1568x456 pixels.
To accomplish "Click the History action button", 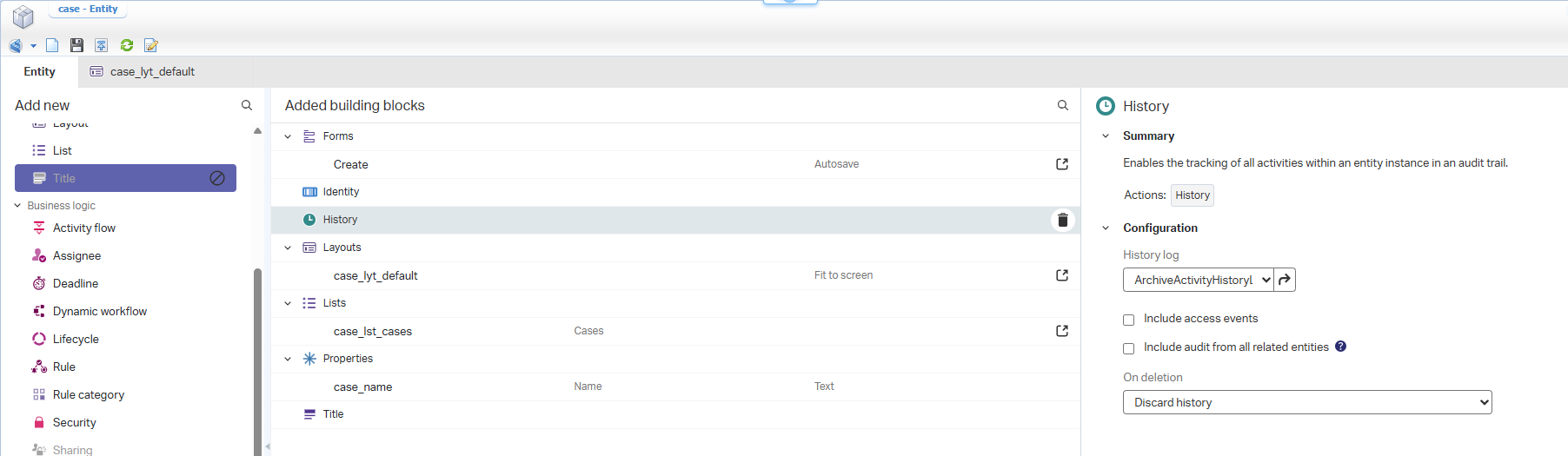I will [x=1193, y=195].
